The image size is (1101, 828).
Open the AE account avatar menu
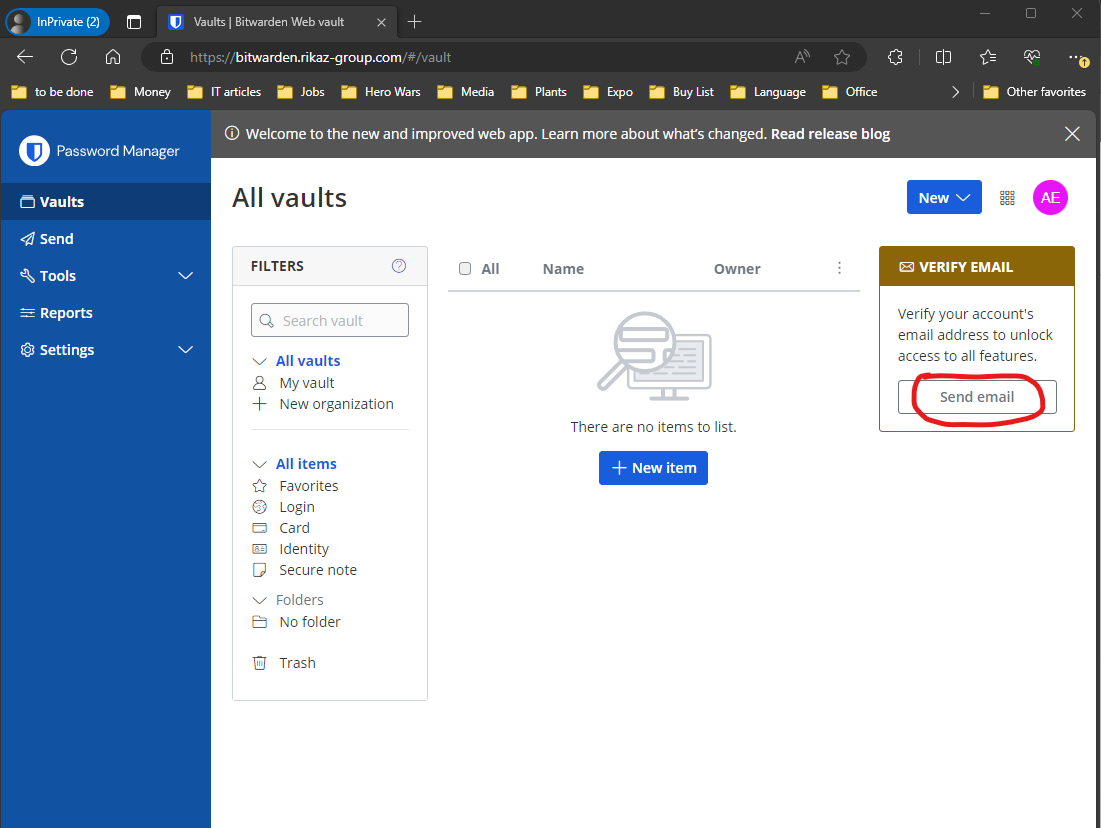pos(1050,198)
